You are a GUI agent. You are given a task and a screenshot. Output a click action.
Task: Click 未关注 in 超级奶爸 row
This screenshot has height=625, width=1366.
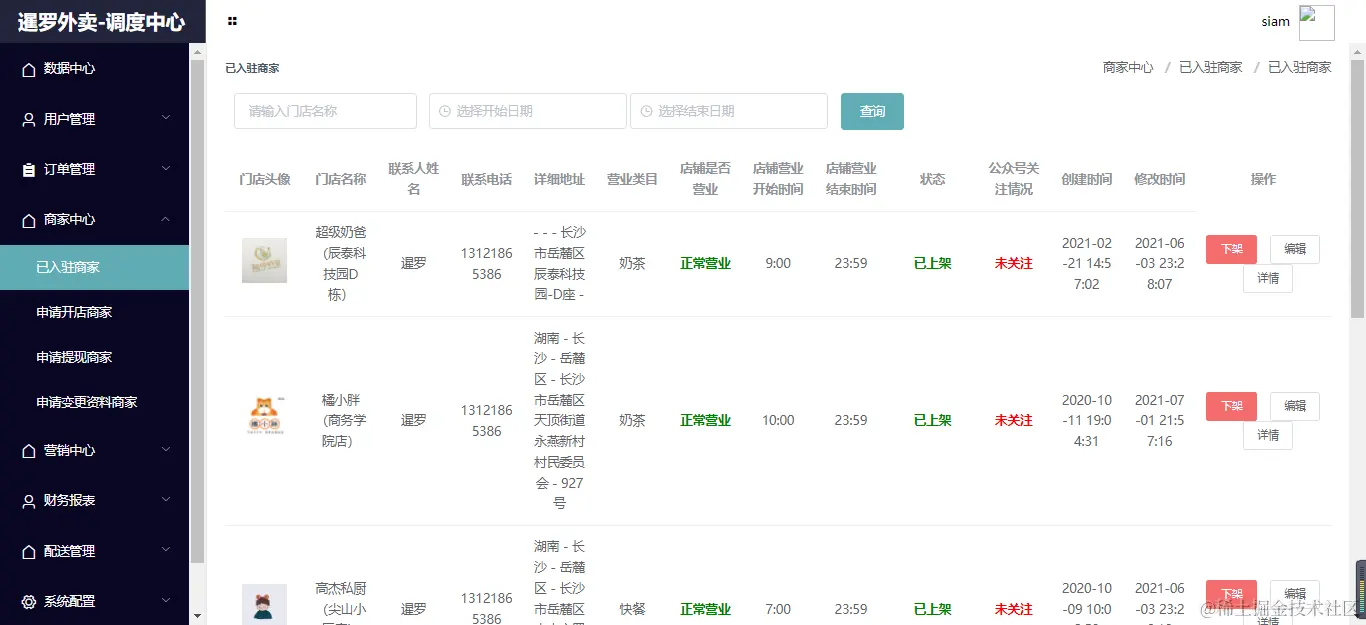tap(1014, 264)
